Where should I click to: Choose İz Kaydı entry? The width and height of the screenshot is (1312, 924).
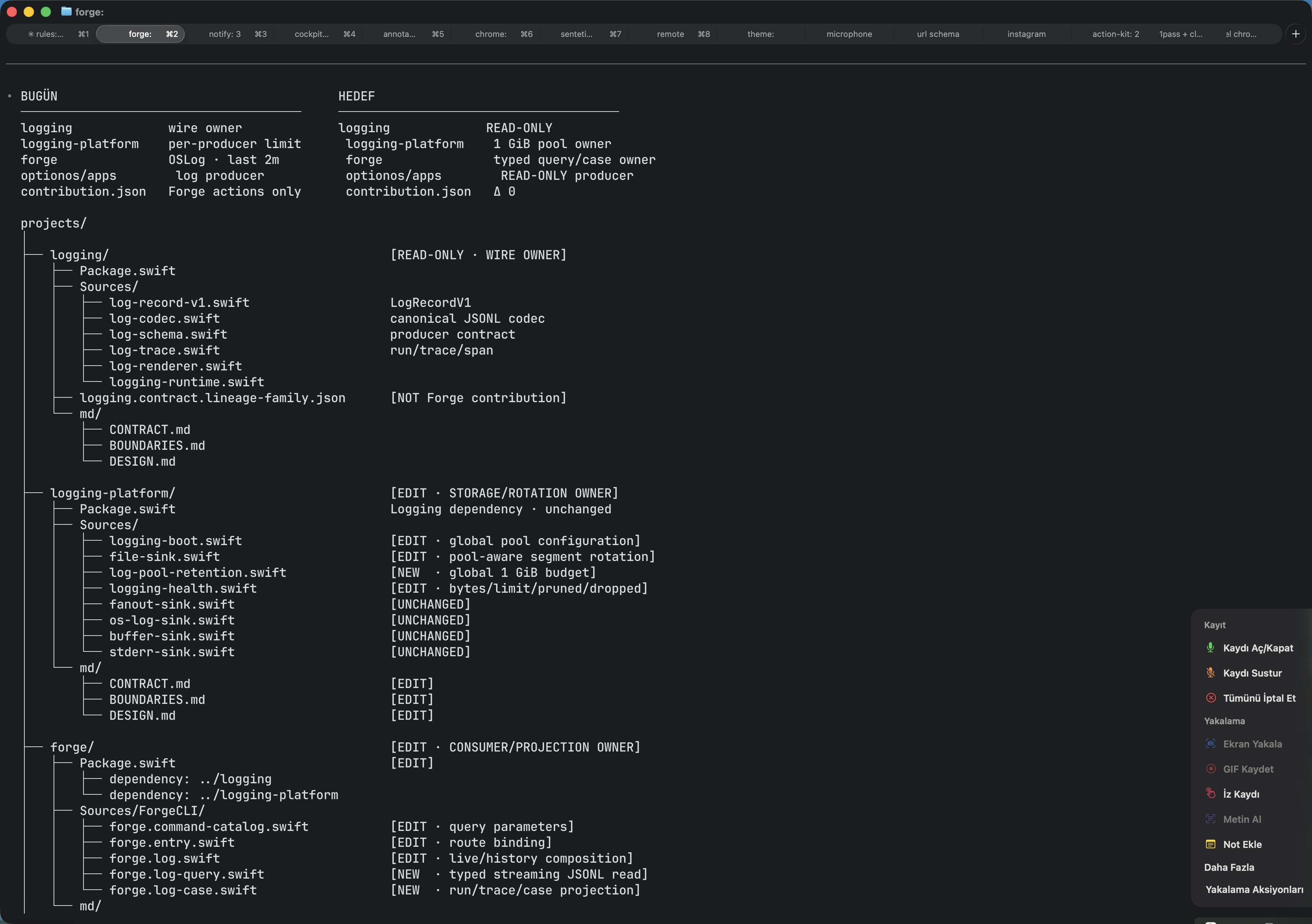point(1251,794)
